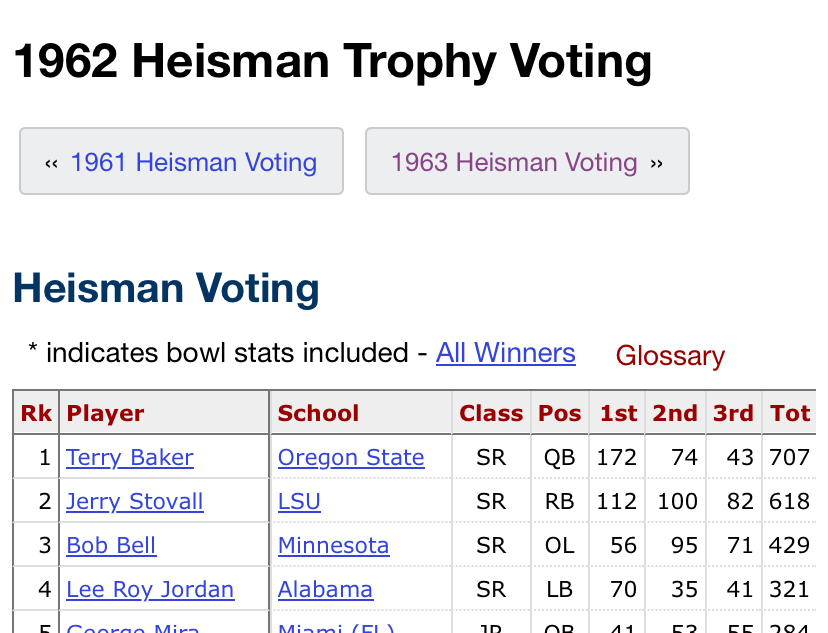
Task: Visit the LSU school link
Action: click(x=299, y=502)
